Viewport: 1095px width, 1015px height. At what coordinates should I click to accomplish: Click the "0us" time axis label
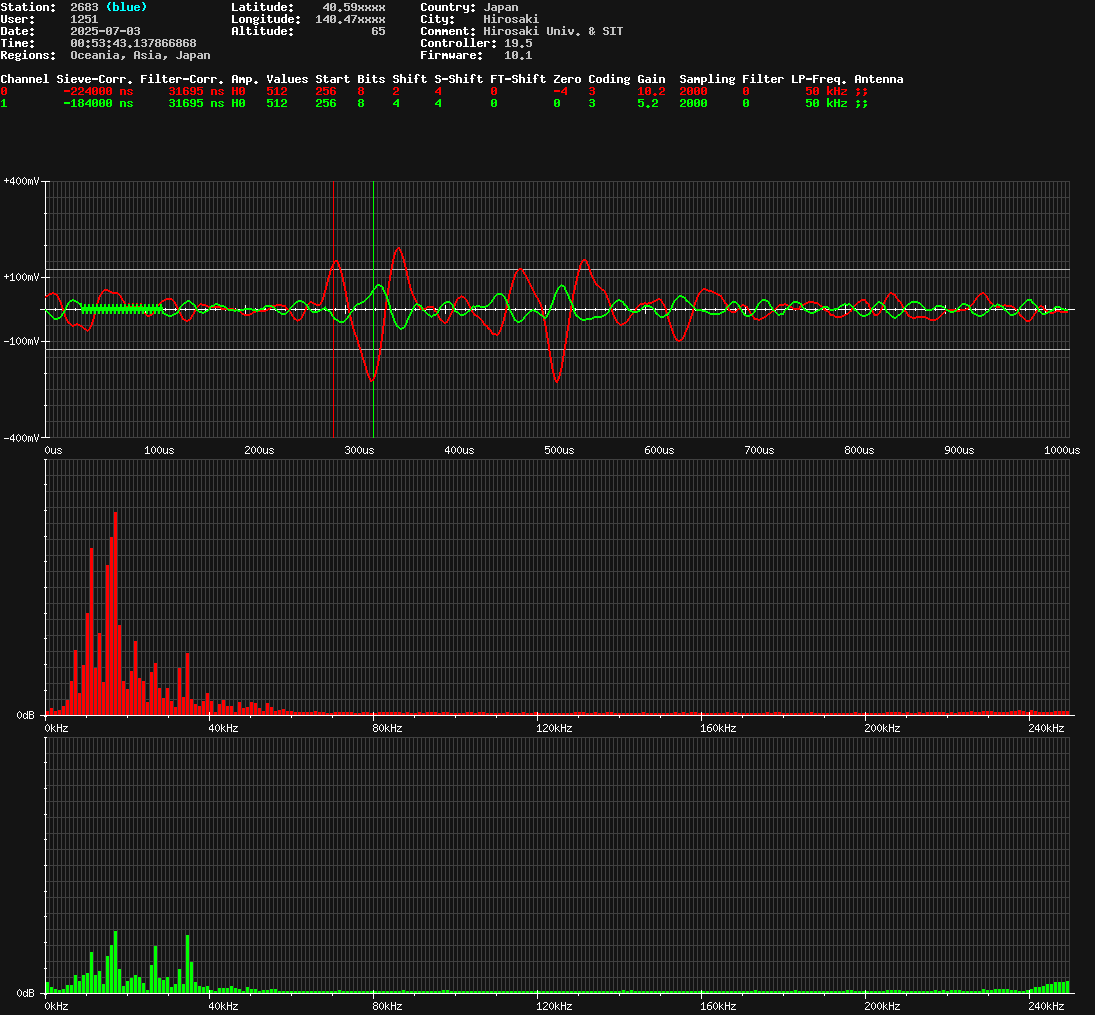click(x=53, y=451)
